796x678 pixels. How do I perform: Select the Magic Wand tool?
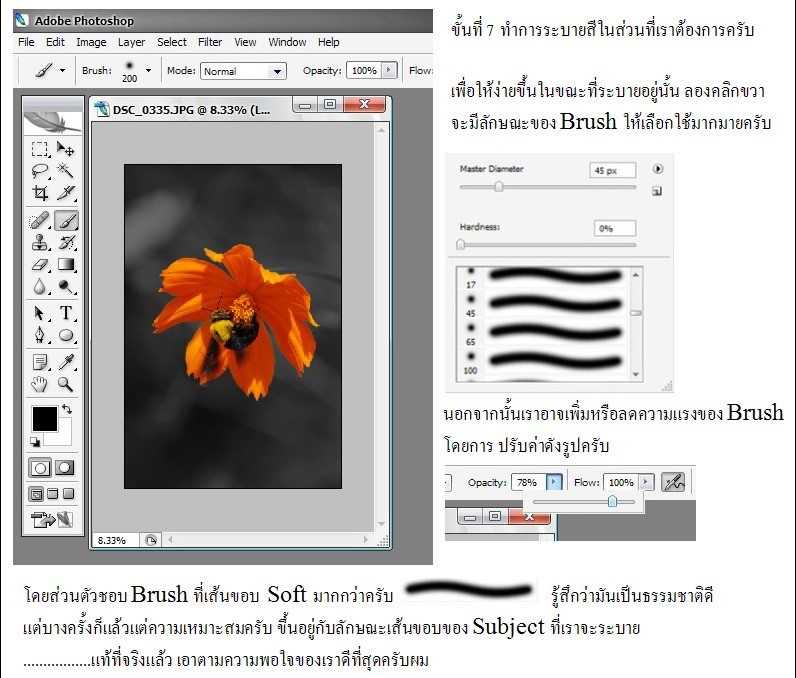[x=66, y=171]
